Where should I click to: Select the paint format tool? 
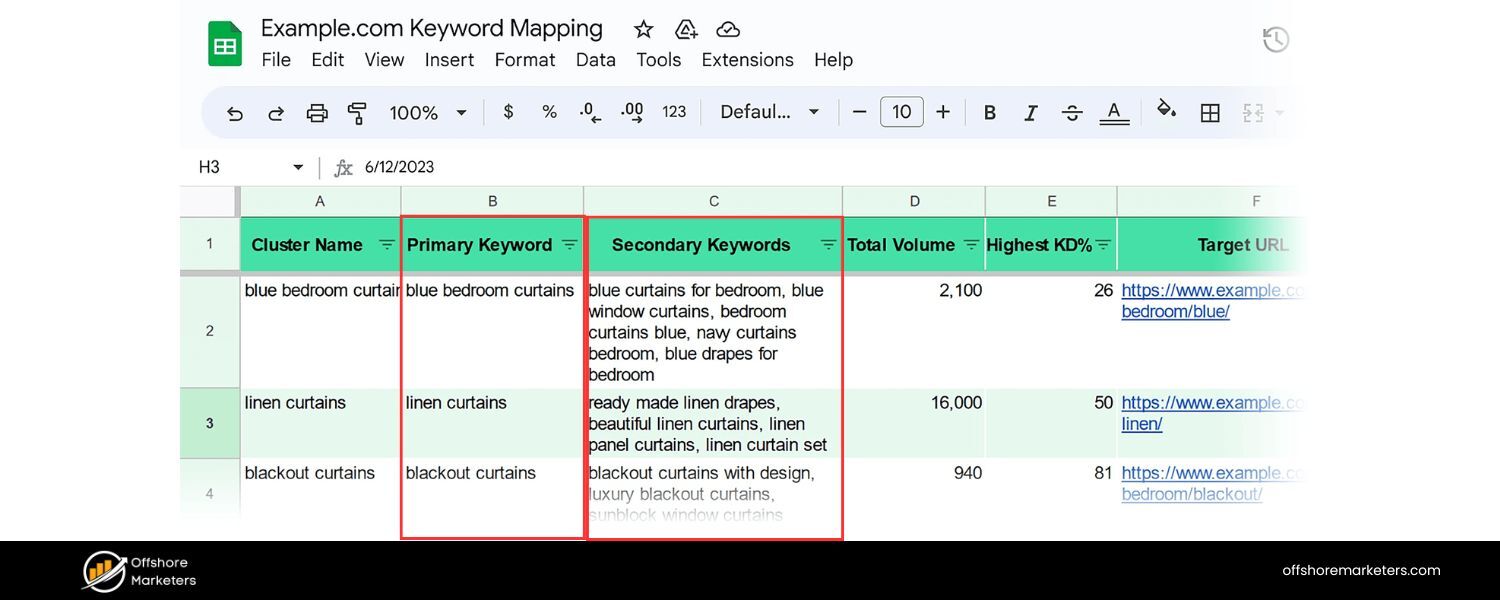[x=357, y=112]
